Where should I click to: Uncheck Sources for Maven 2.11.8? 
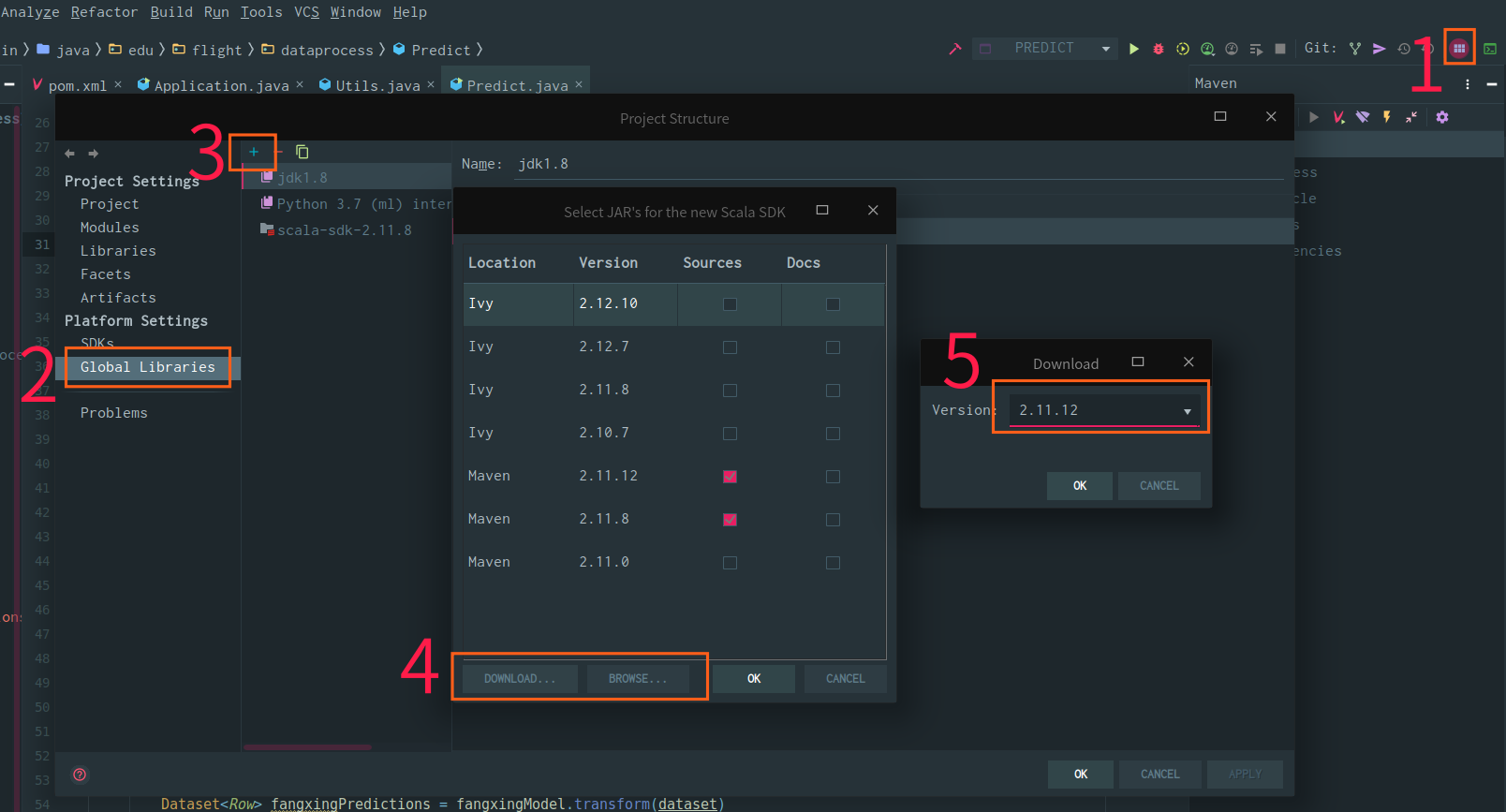click(x=730, y=520)
